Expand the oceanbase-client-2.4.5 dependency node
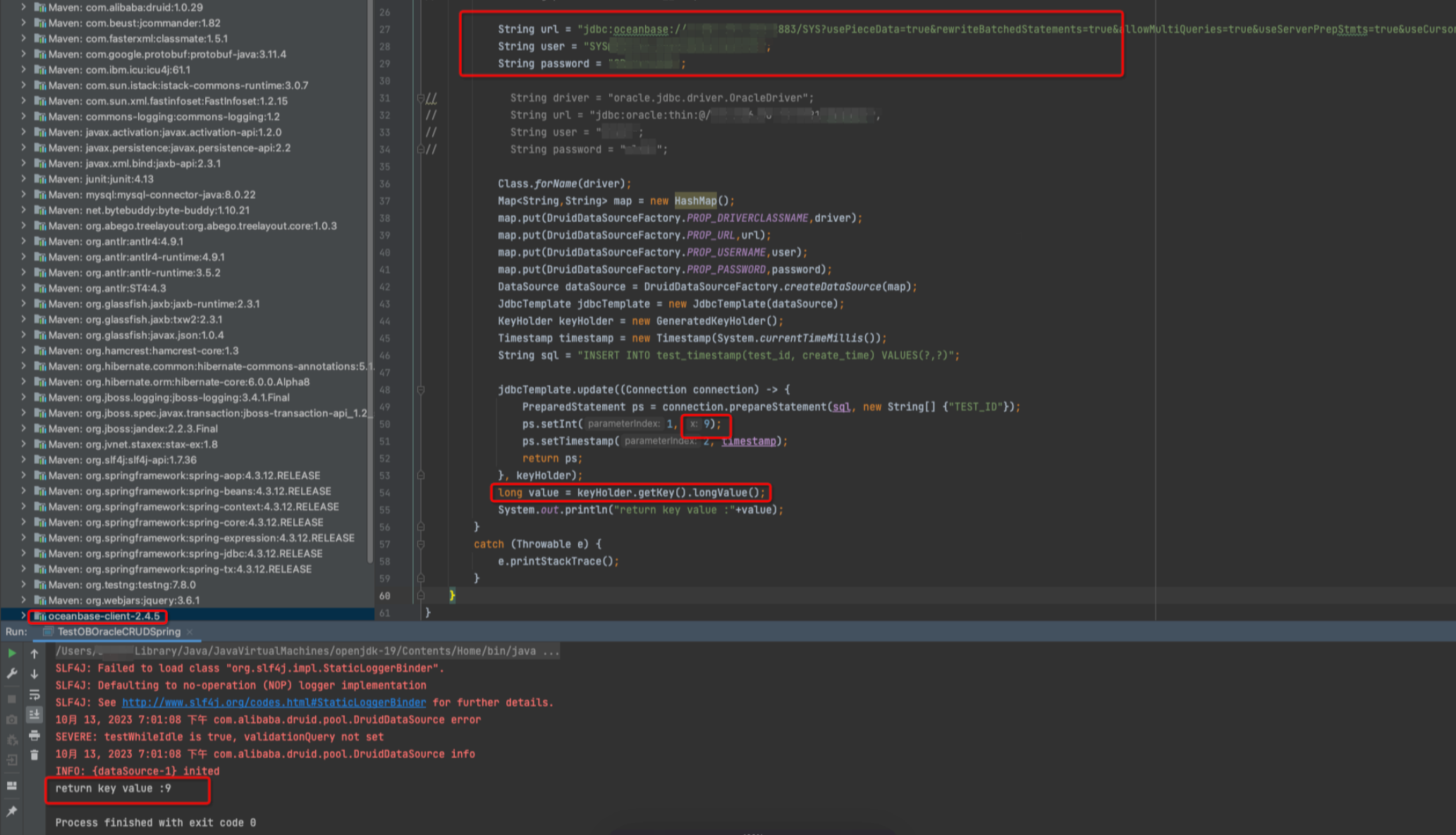This screenshot has height=835, width=1456. [x=23, y=616]
